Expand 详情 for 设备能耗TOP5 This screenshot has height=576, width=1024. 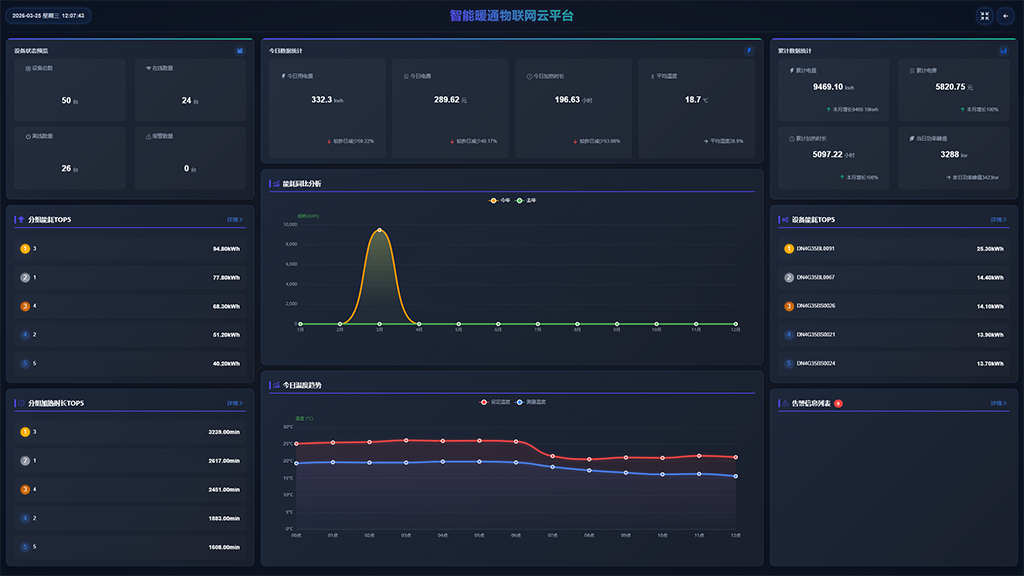coord(999,219)
